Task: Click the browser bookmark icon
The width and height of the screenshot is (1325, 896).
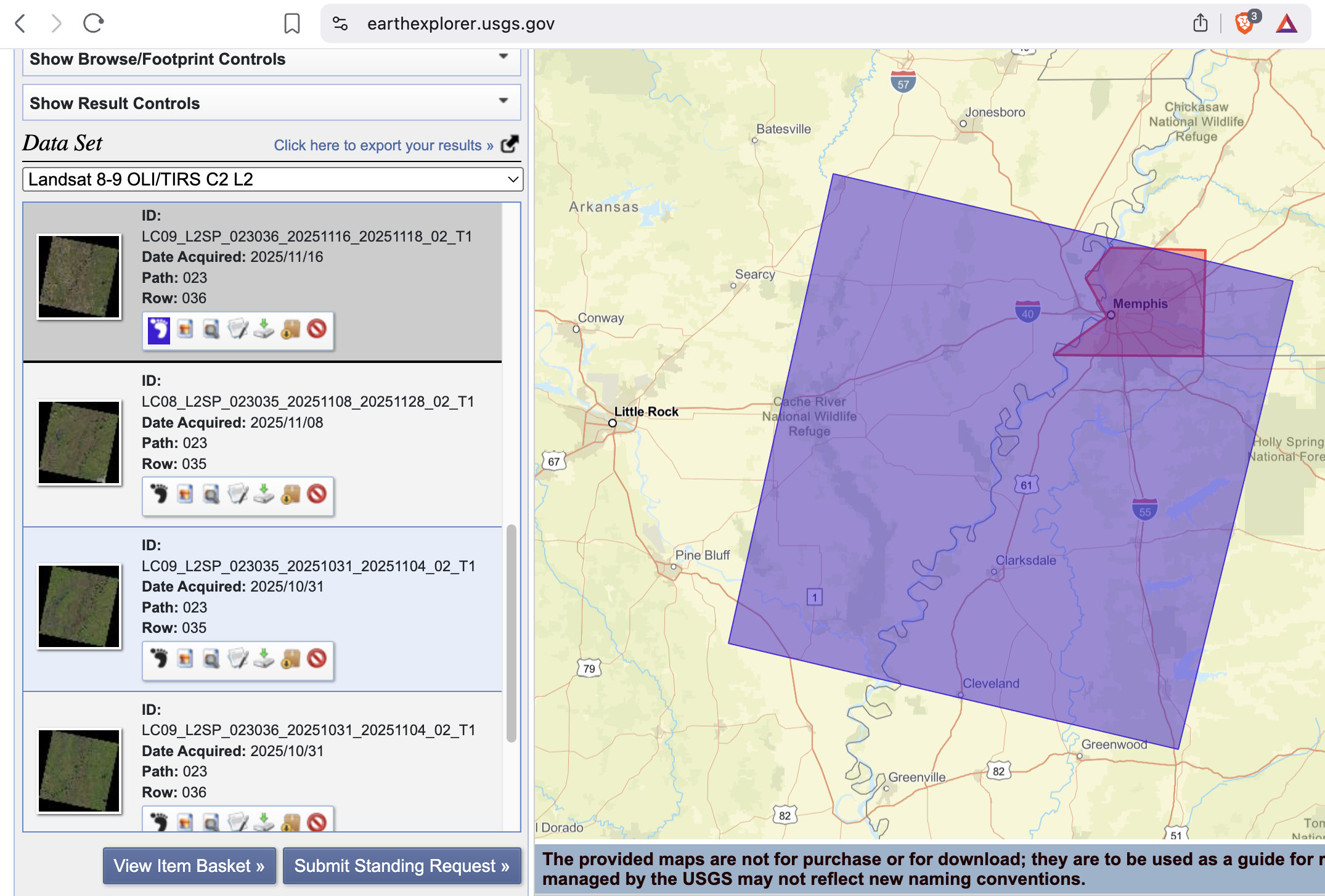Action: pos(291,24)
